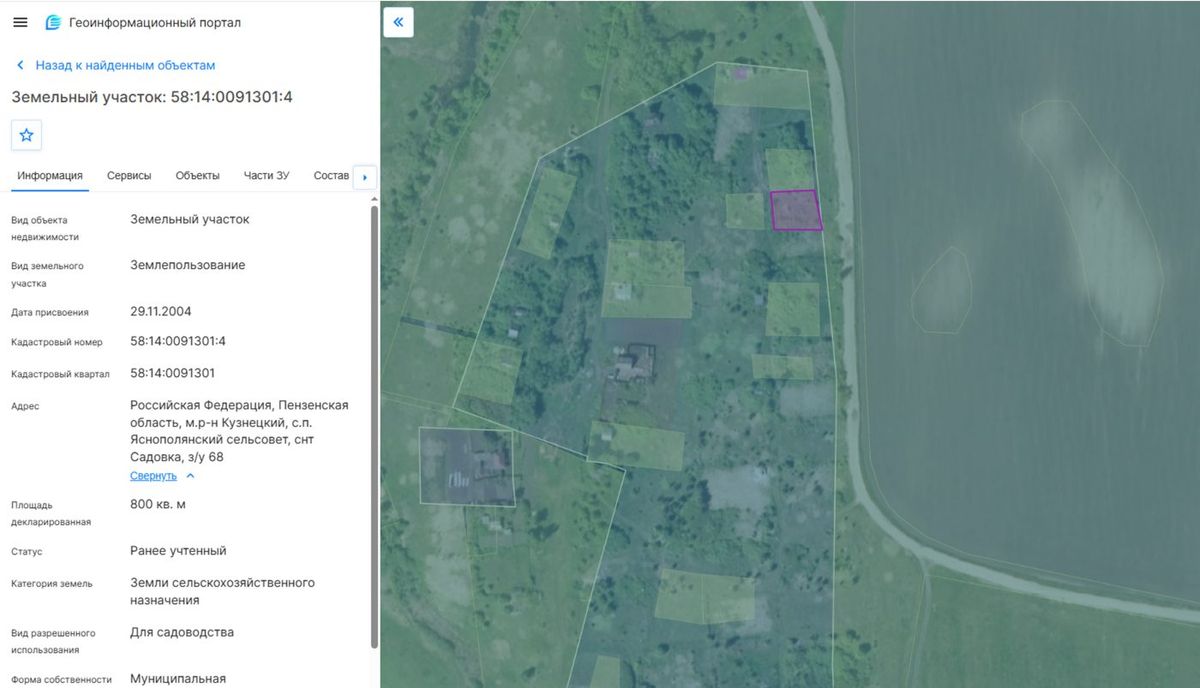Click the grey-shaded parcel at lower left of map
Image resolution: width=1200 pixels, height=688 pixels.
(467, 466)
